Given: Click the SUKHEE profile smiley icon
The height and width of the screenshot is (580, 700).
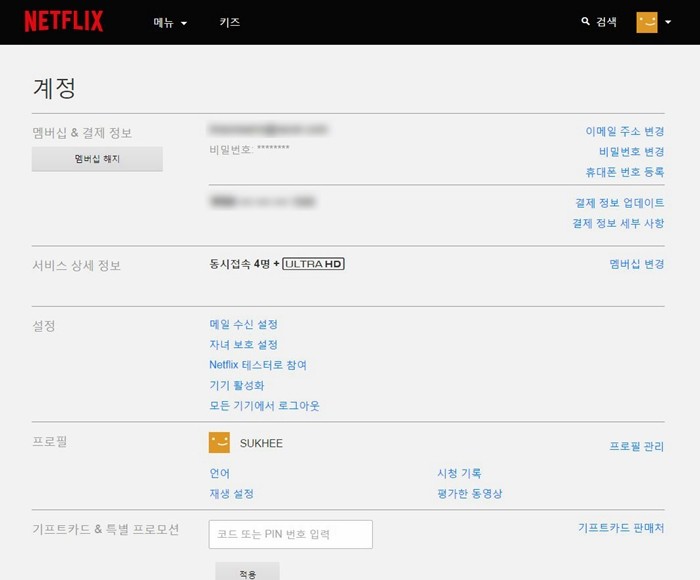Looking at the screenshot, I should tap(219, 443).
